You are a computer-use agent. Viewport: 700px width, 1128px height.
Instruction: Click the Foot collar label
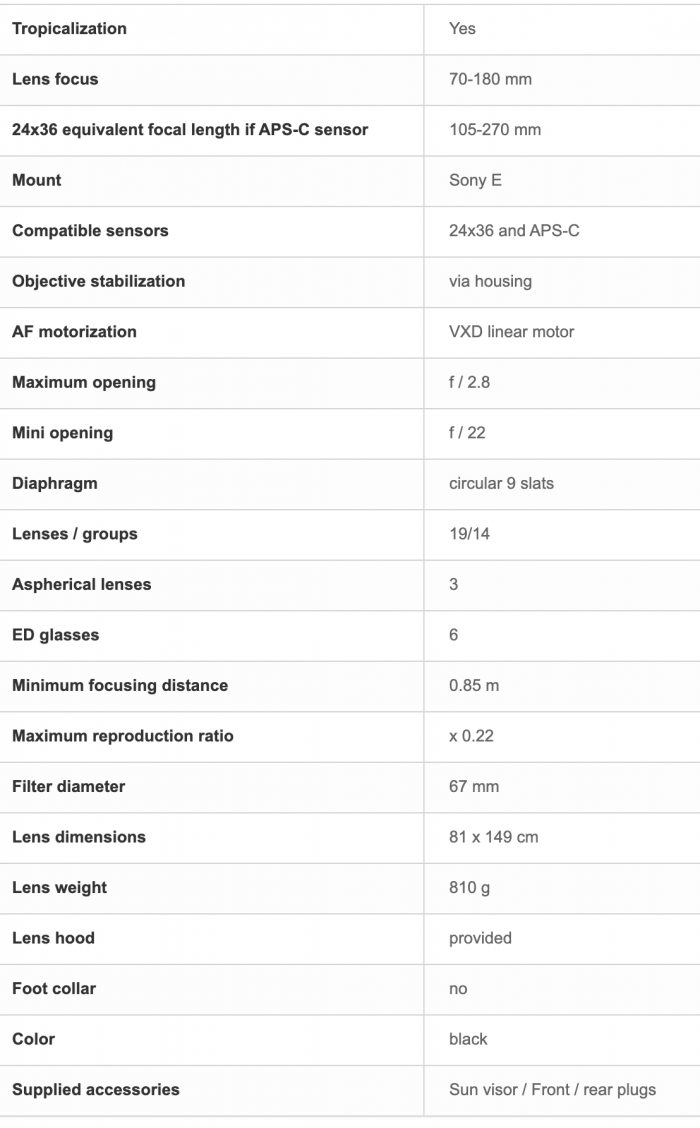pos(54,988)
